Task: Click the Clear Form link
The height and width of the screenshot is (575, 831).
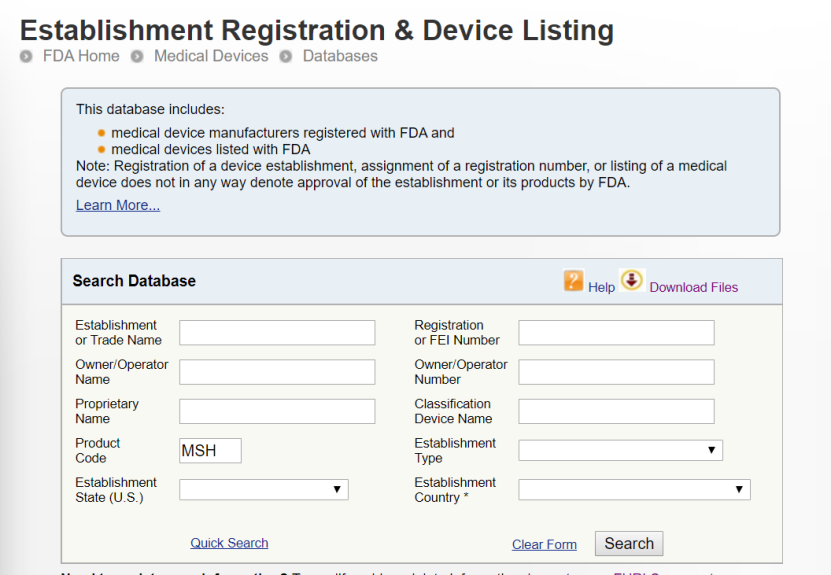Action: (544, 545)
